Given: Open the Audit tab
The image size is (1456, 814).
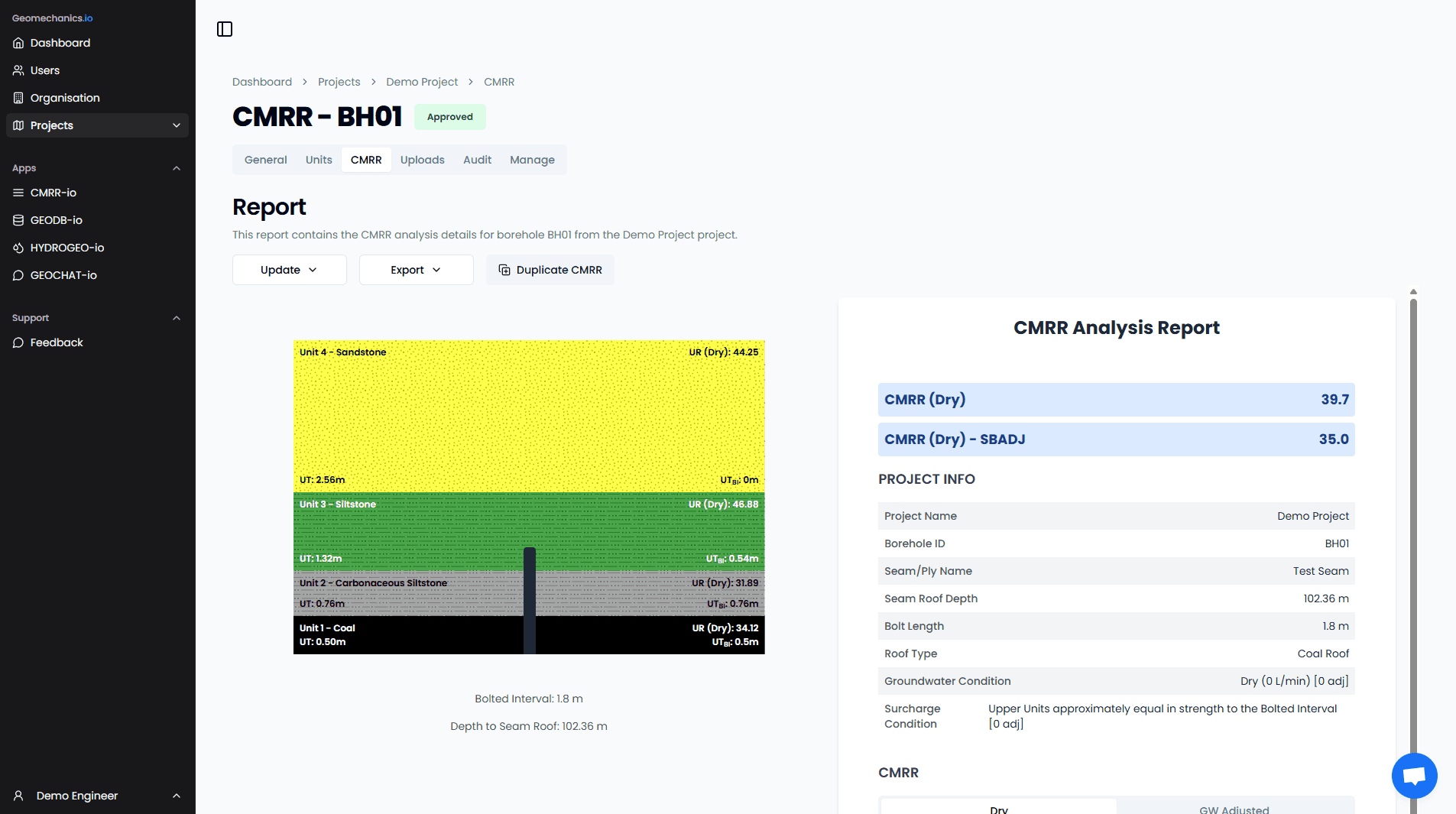Looking at the screenshot, I should pos(477,160).
